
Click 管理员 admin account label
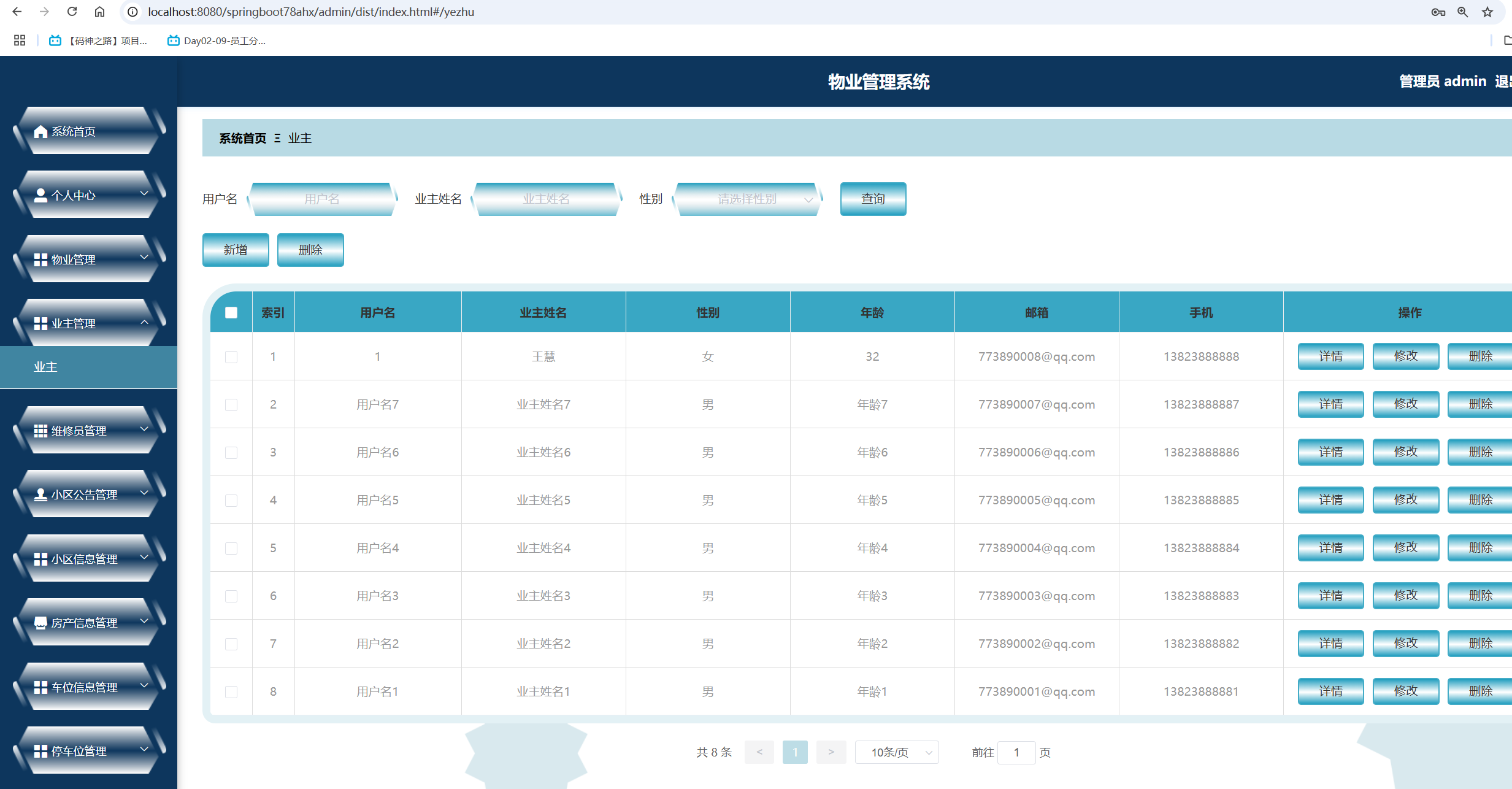coord(1443,81)
